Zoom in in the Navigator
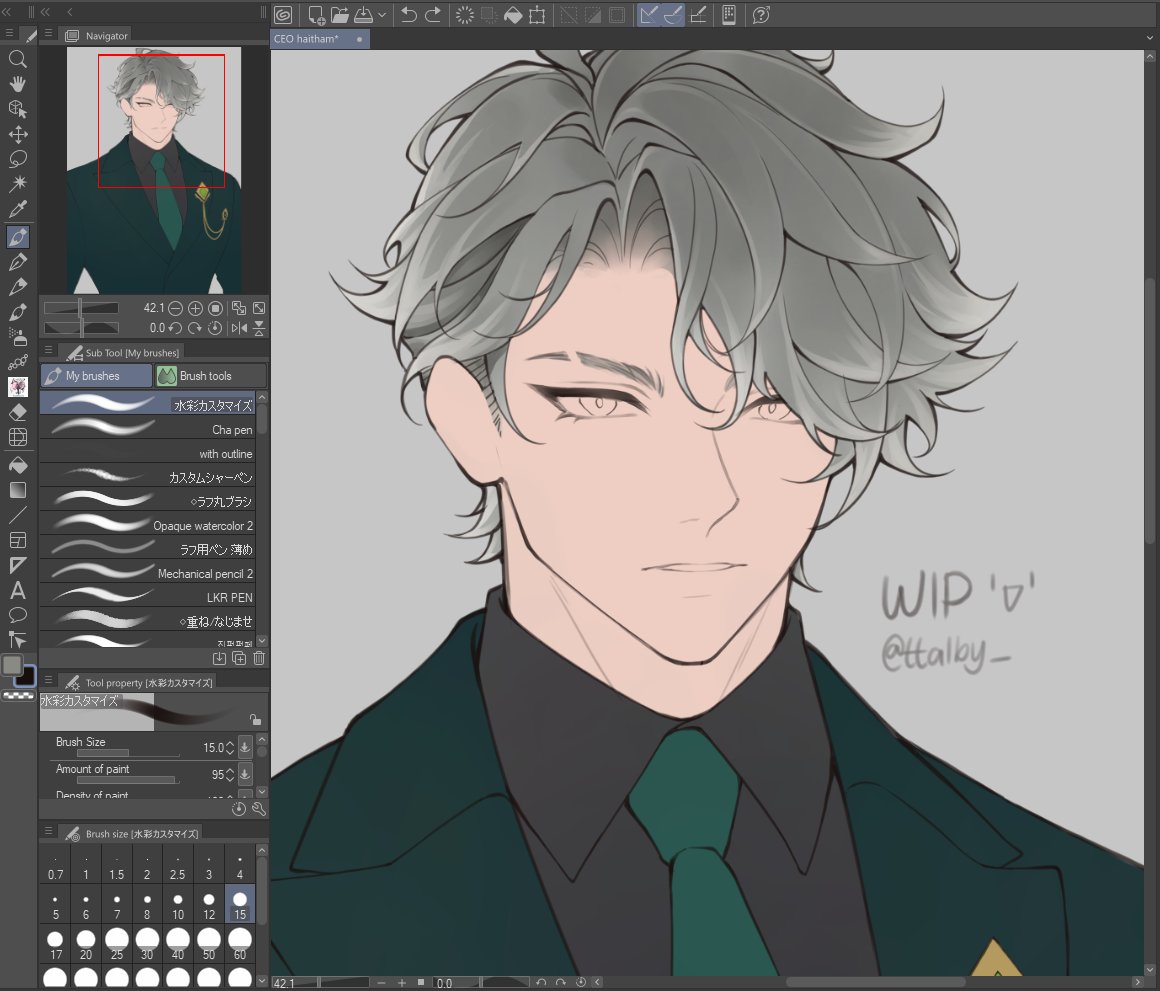1160x991 pixels. click(195, 308)
